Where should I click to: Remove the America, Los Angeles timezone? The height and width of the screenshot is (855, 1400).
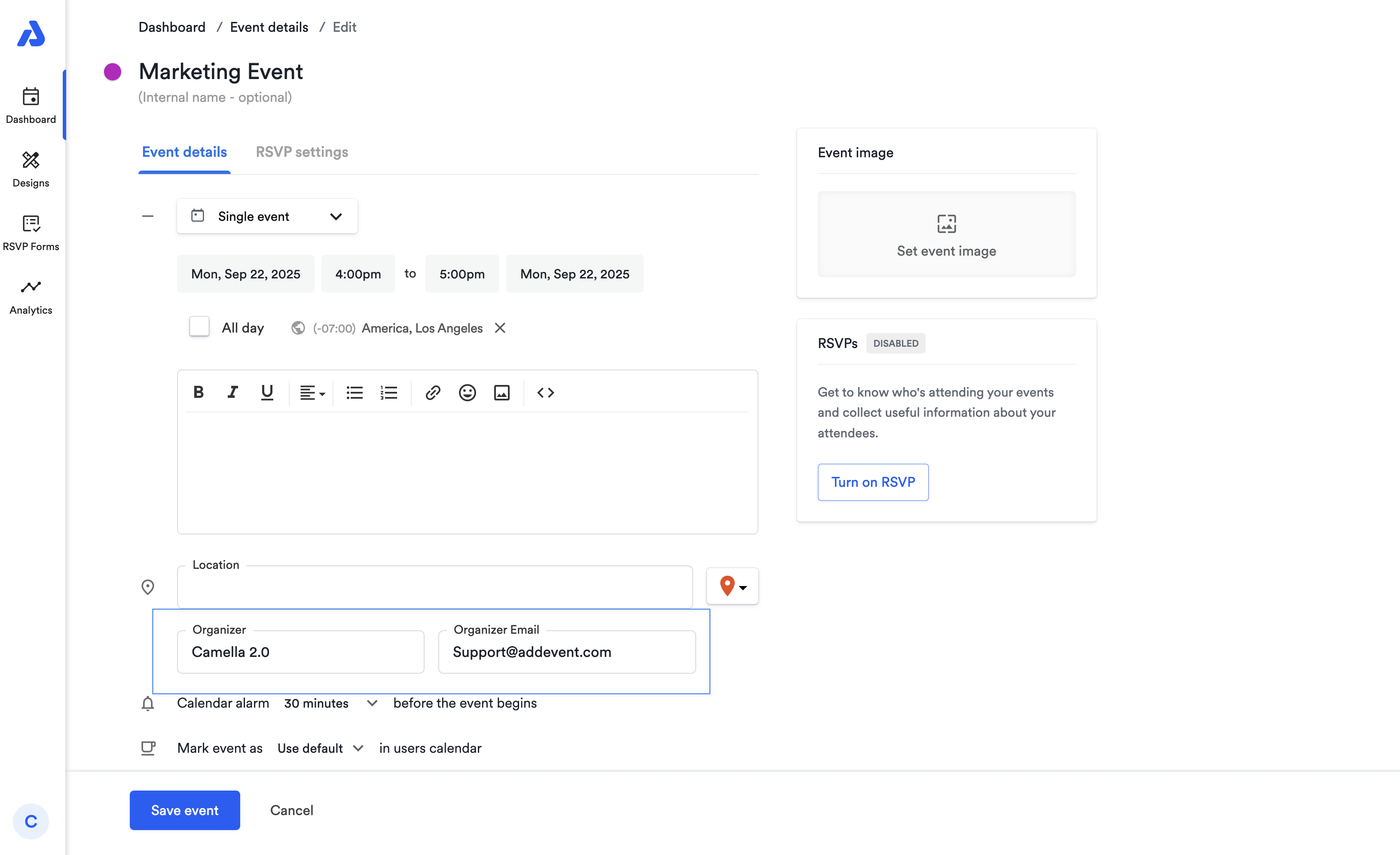tap(500, 328)
